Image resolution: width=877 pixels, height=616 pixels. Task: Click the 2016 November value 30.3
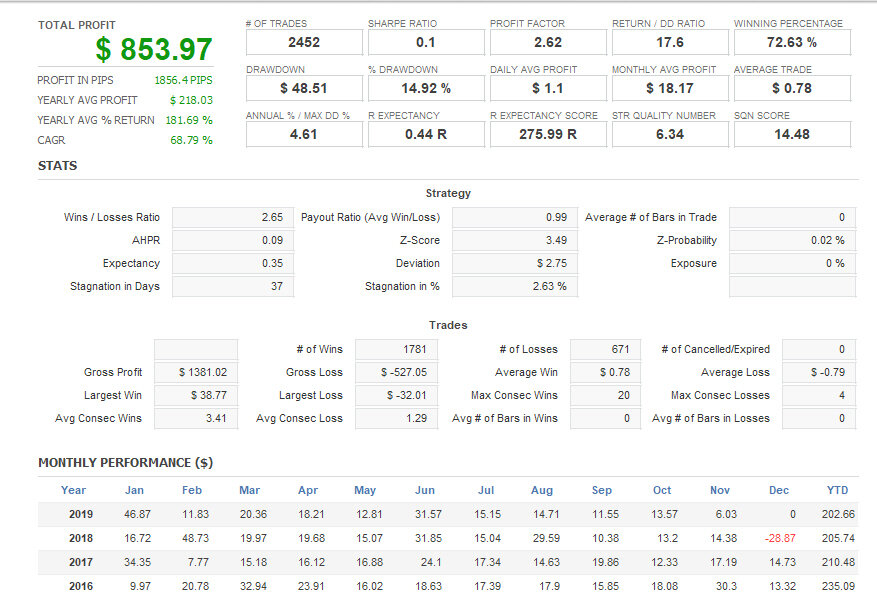(726, 586)
